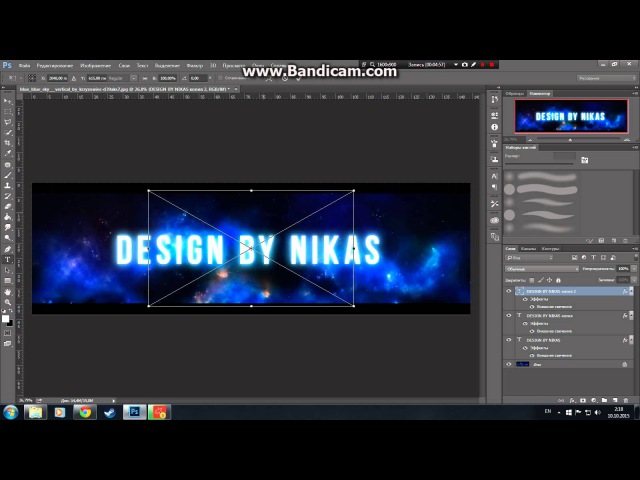Collapse effects of DESIGN BY NIKAS копия
640x480 pixels.
[631, 316]
